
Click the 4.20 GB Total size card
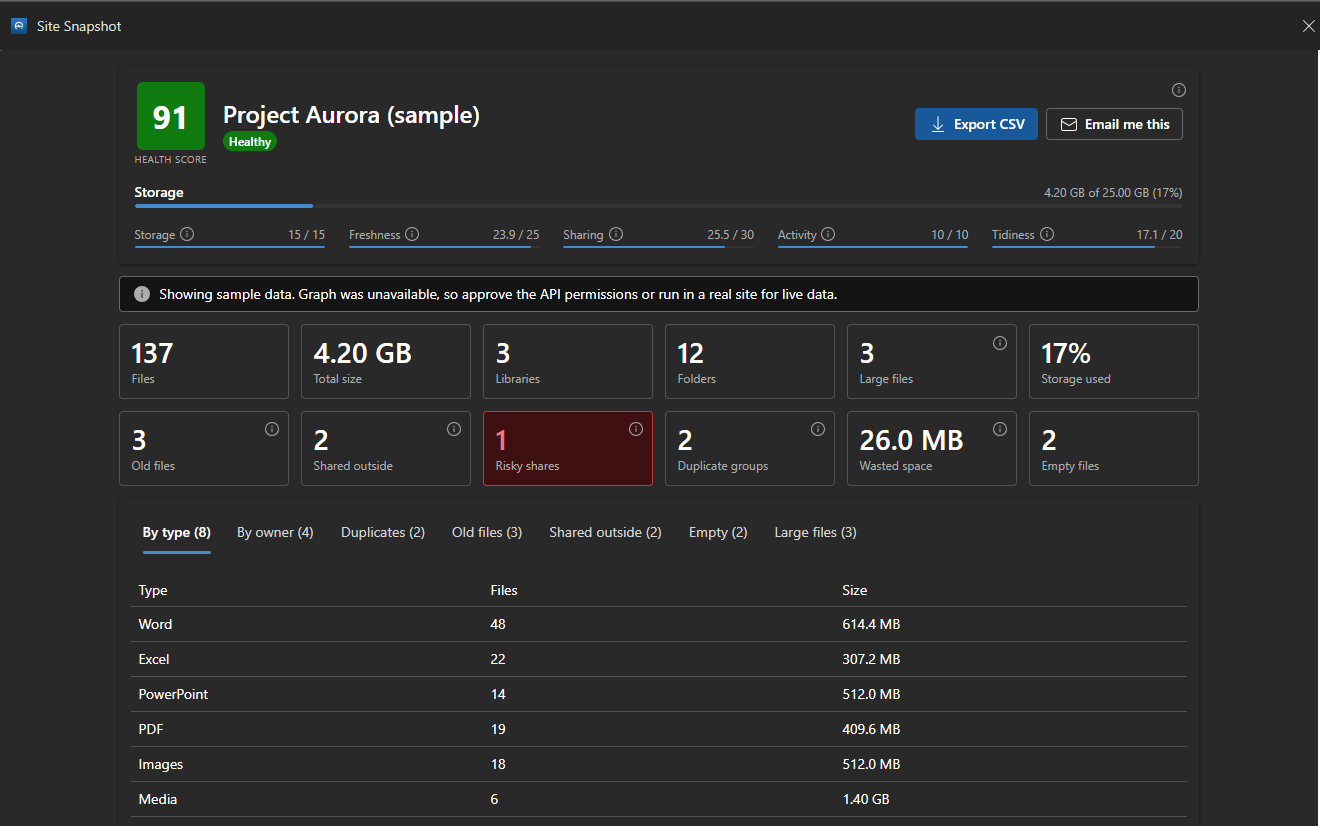tap(386, 362)
